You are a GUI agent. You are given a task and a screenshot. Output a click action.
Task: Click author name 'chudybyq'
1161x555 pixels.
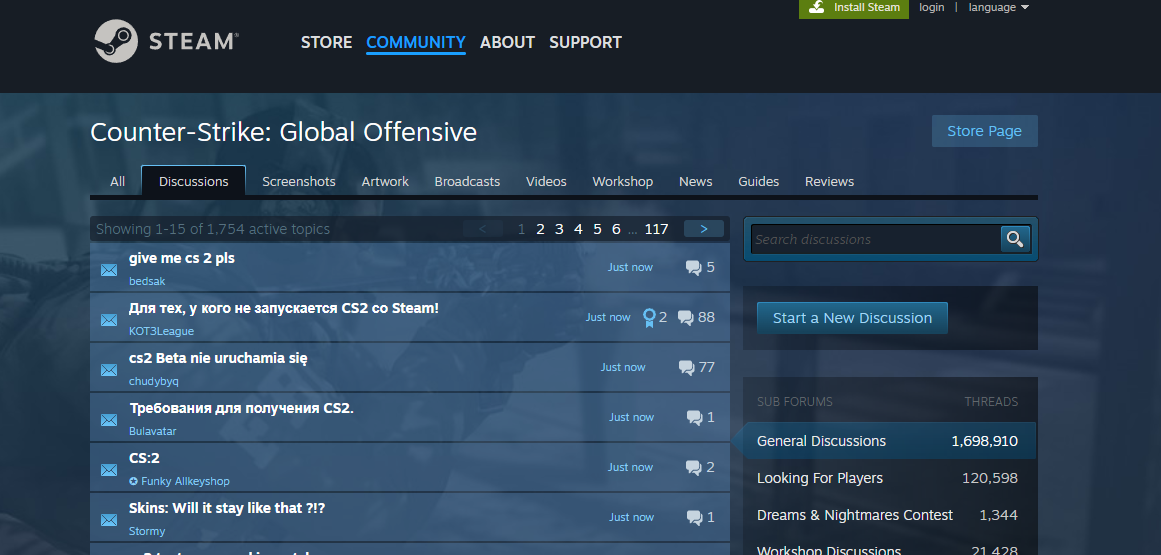tap(154, 381)
